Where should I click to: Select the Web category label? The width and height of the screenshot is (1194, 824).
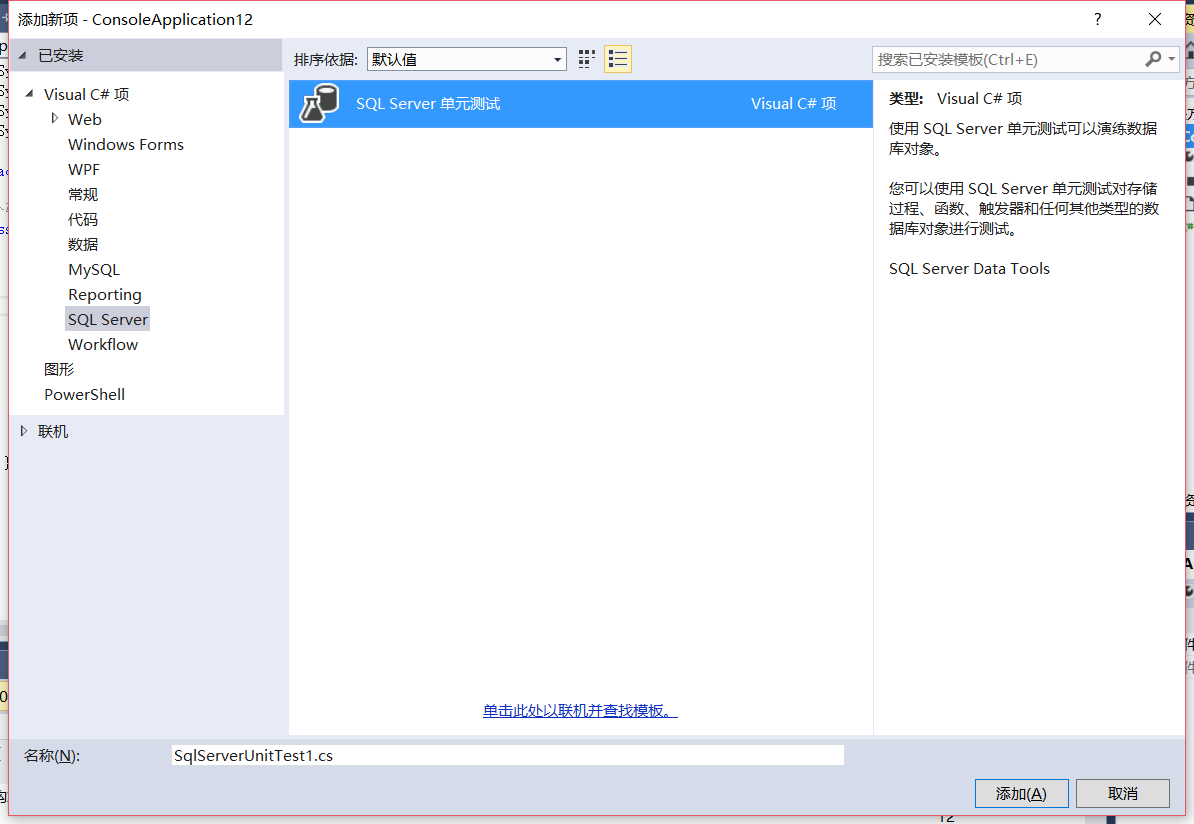tap(85, 120)
